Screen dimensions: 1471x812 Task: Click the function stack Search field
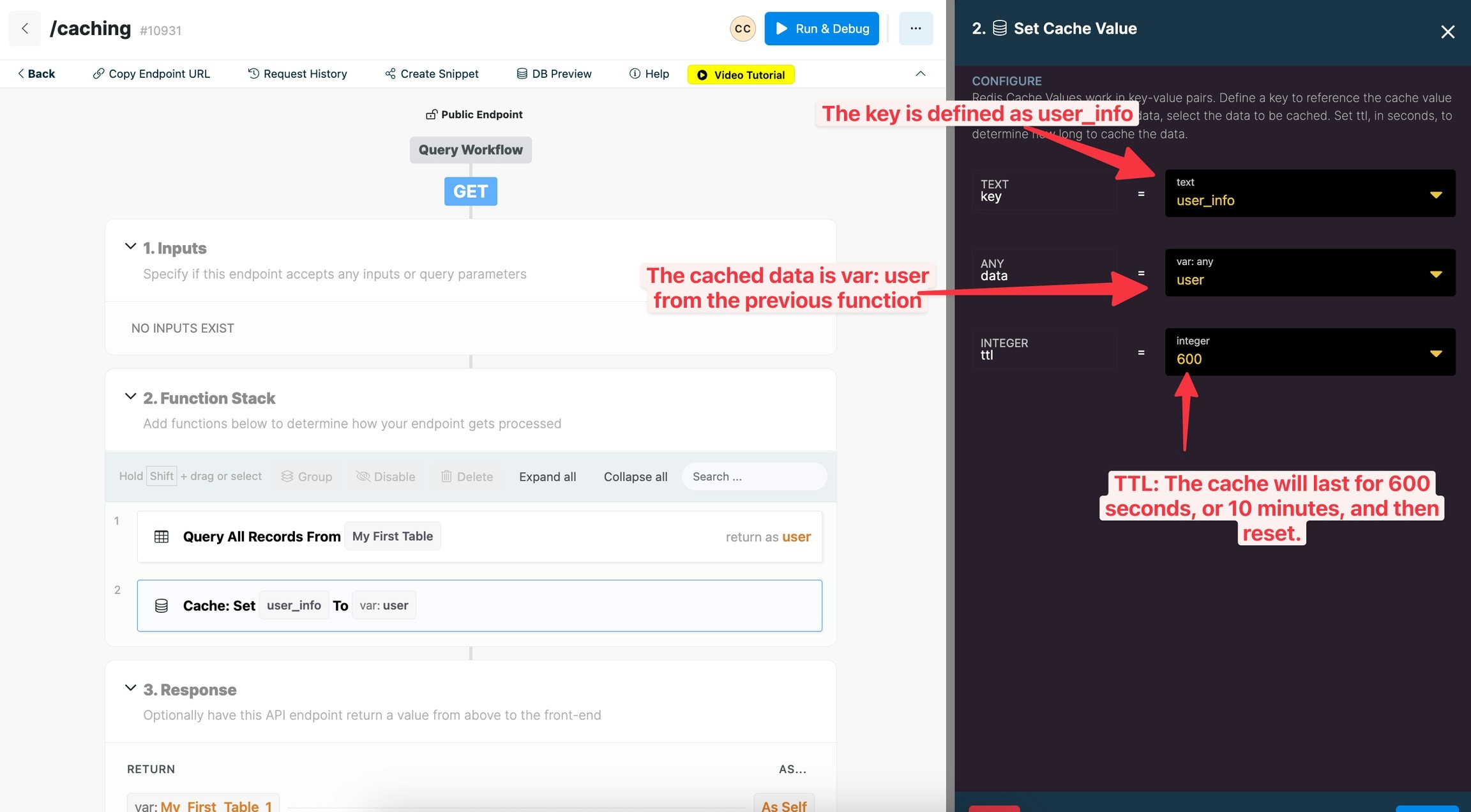coord(753,476)
